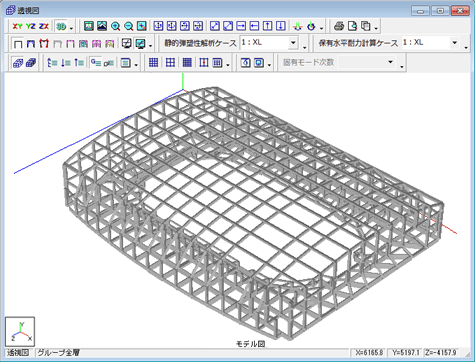Toggle the group (G) list display
This screenshot has width=475, height=362.
[x=96, y=62]
